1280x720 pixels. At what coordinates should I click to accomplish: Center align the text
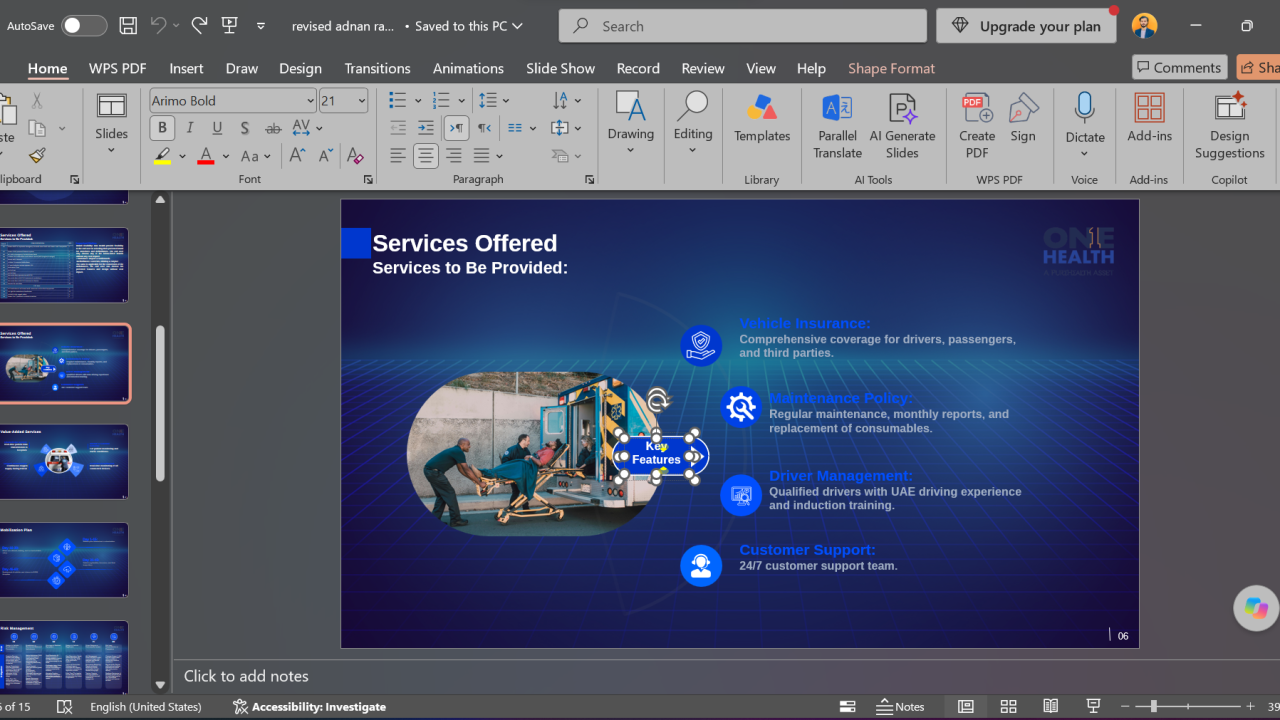(x=426, y=156)
